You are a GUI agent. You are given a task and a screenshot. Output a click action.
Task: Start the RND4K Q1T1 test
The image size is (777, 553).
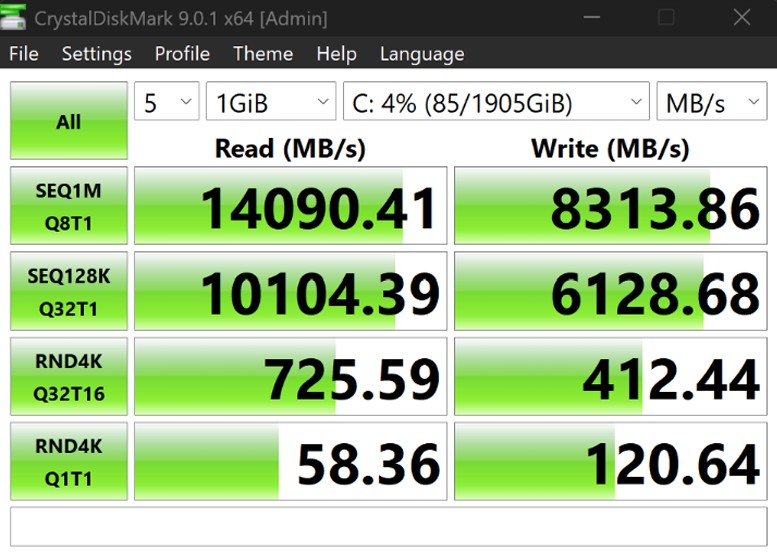click(x=69, y=461)
